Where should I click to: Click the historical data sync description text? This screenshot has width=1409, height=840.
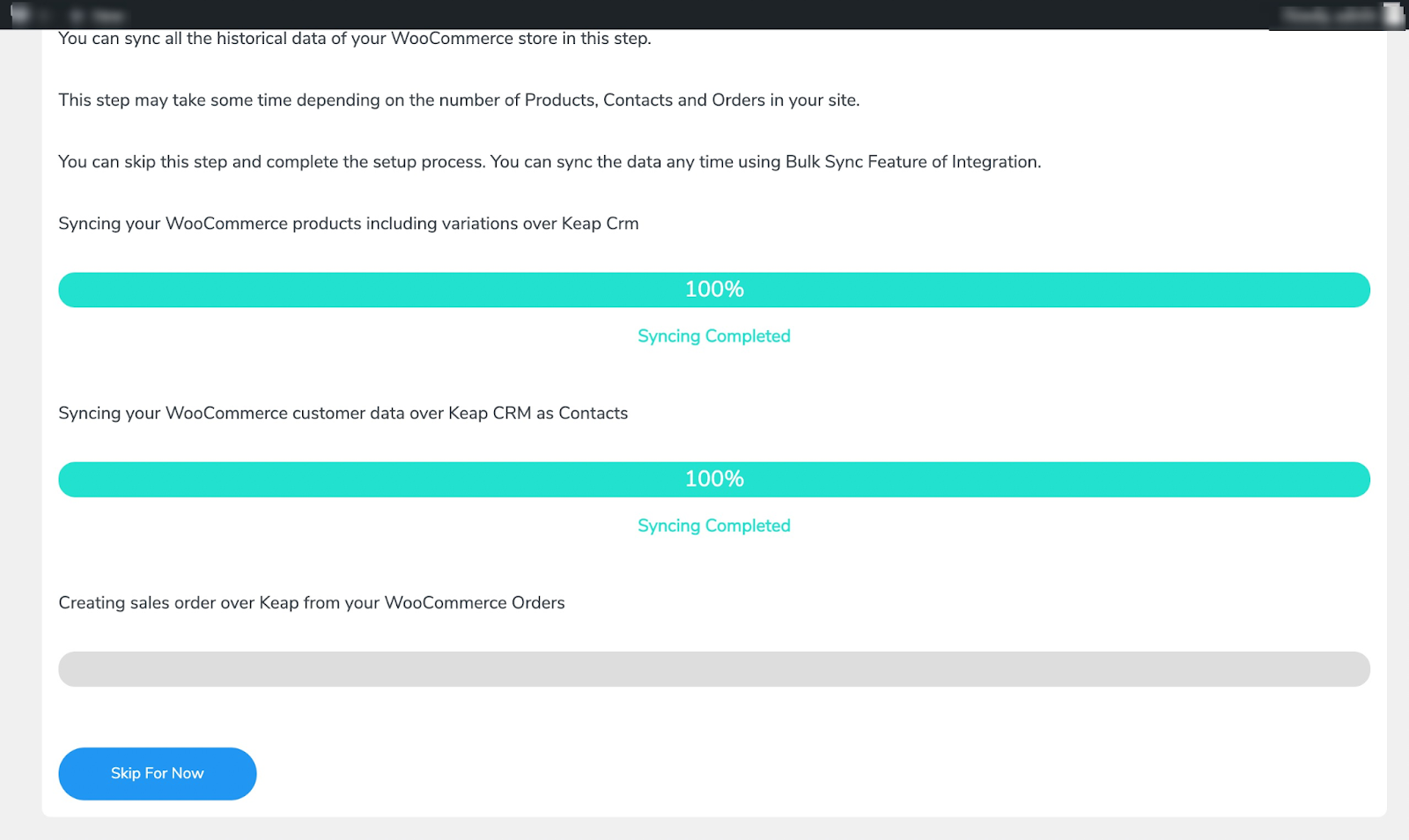pyautogui.click(x=355, y=39)
